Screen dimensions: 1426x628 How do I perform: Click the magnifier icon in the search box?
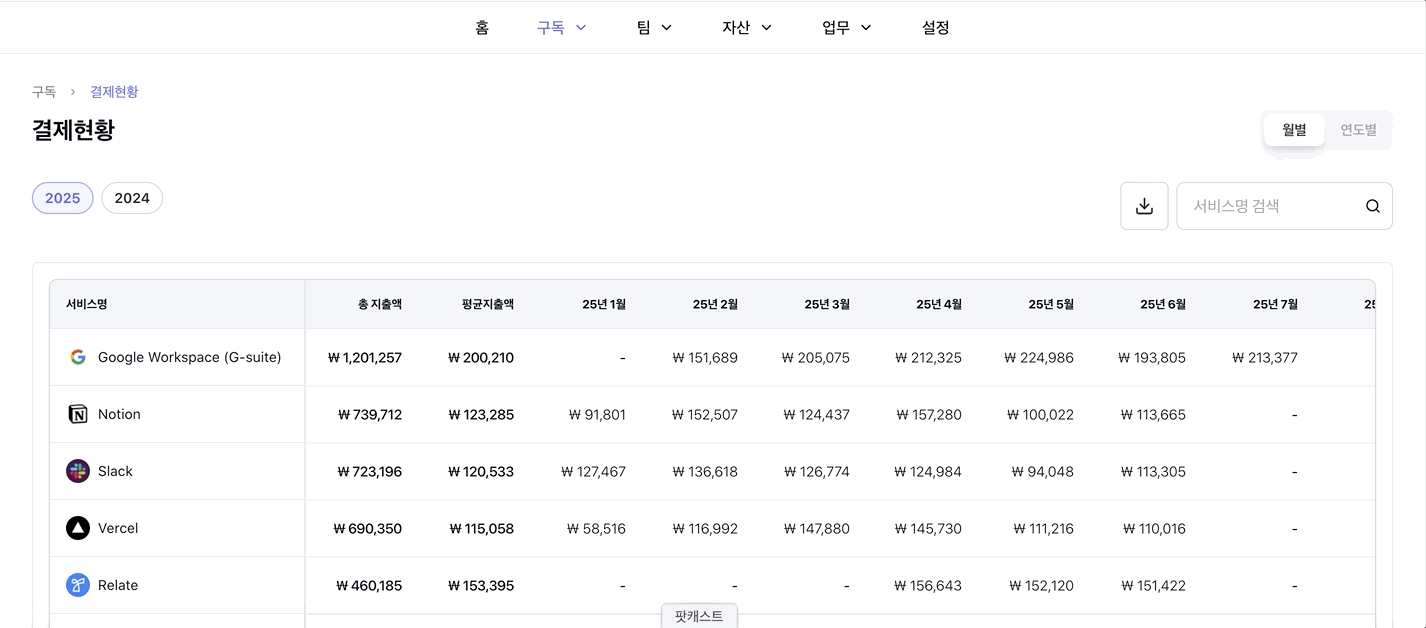click(x=1371, y=205)
